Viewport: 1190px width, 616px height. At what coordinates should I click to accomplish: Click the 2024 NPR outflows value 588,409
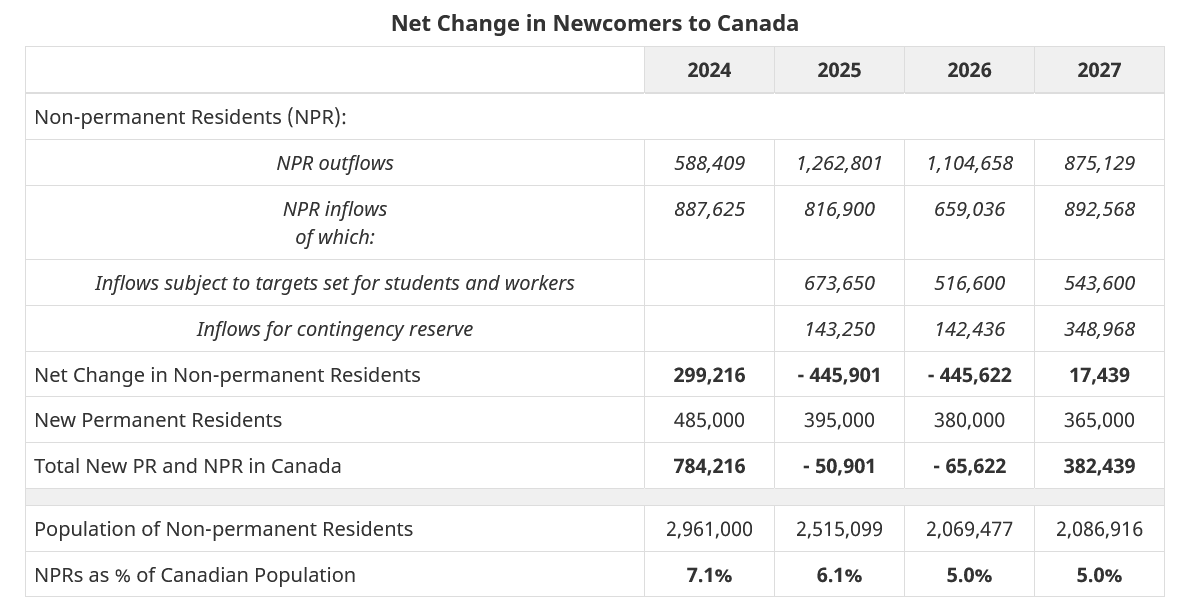[x=709, y=163]
